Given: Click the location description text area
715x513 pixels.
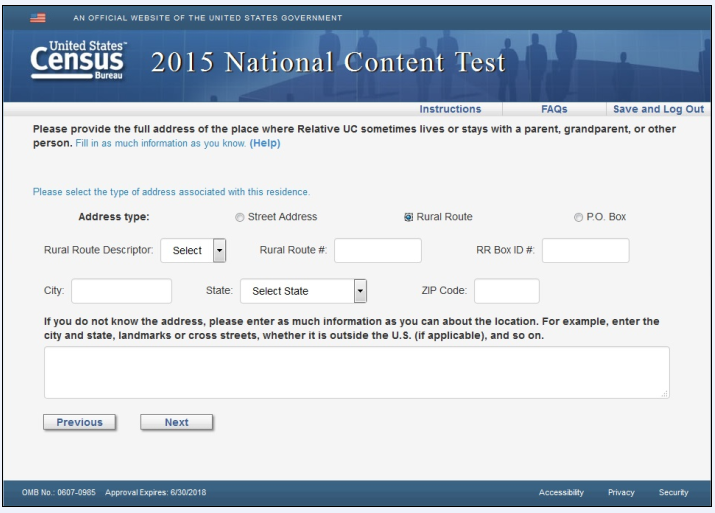Looking at the screenshot, I should click(x=356, y=373).
